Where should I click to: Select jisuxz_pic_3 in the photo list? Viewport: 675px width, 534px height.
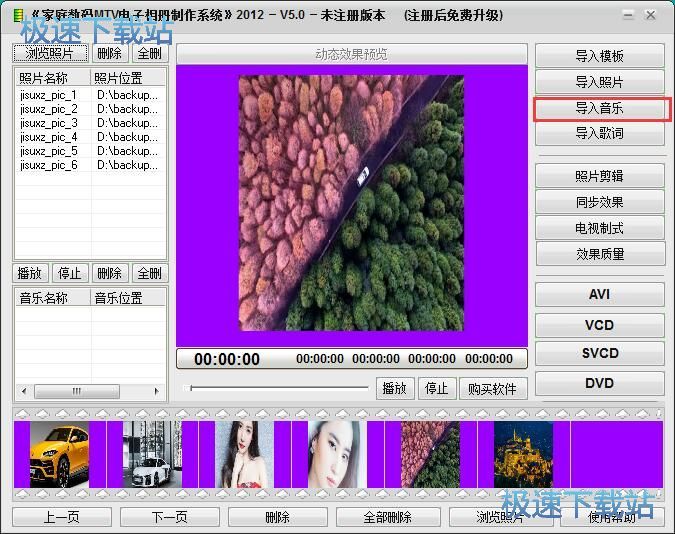[48, 123]
